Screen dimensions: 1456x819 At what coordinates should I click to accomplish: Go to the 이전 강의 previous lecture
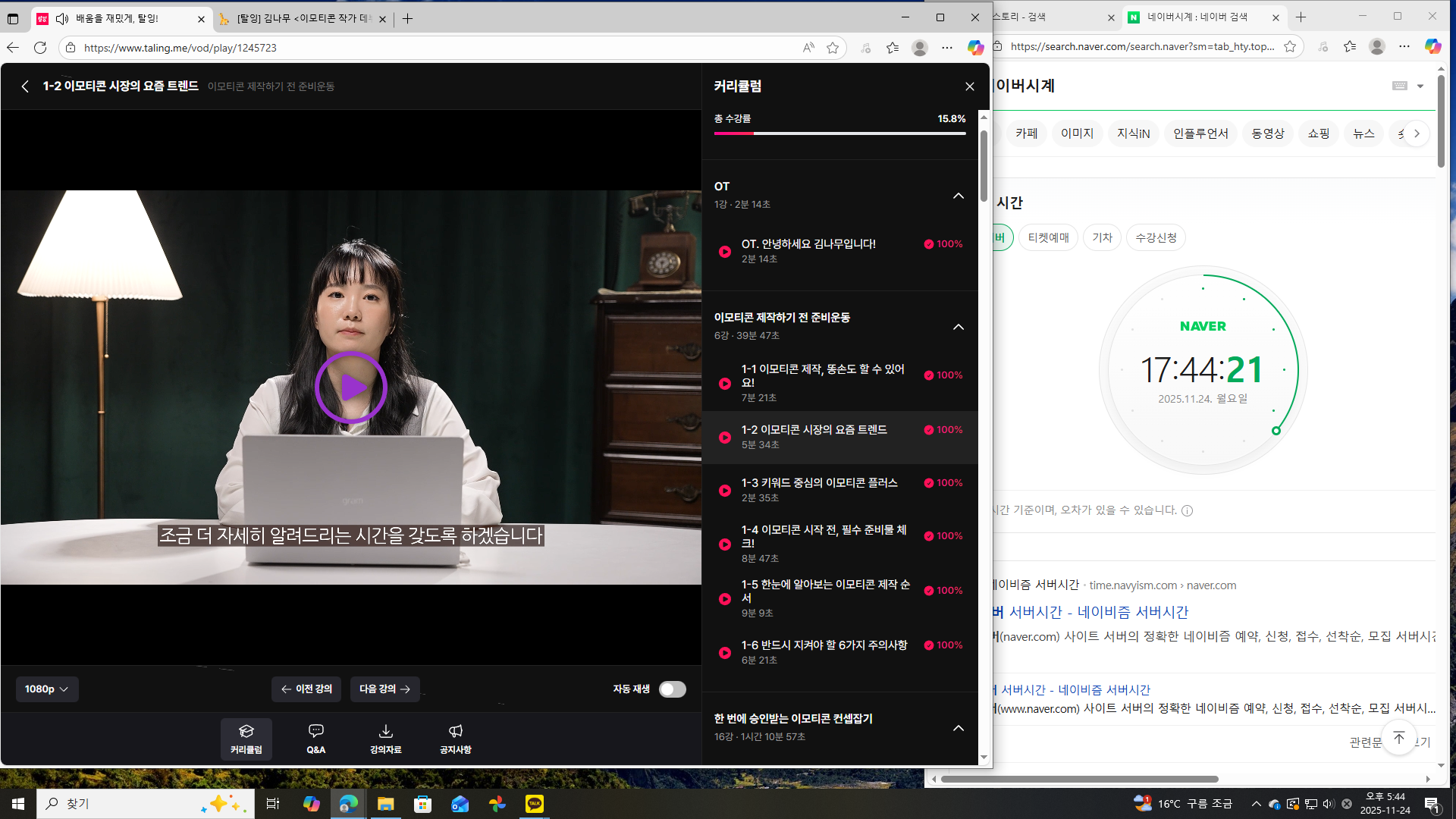[x=306, y=689]
